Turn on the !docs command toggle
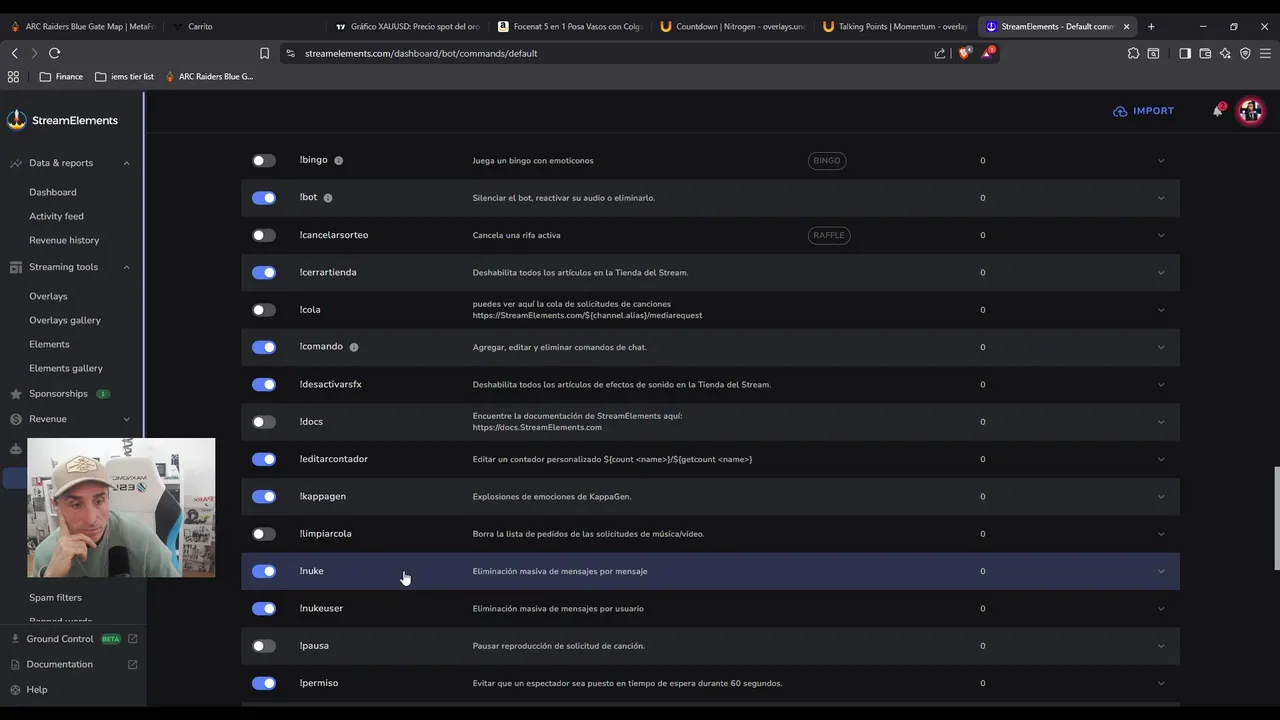Viewport: 1280px width, 720px height. coord(264,422)
